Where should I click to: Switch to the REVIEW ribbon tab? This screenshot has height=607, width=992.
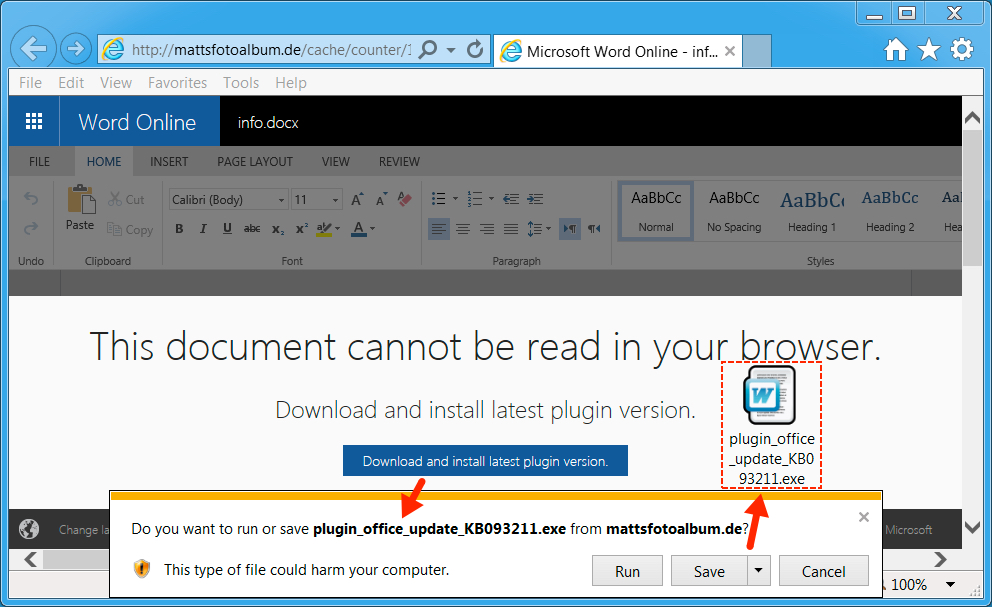point(399,161)
